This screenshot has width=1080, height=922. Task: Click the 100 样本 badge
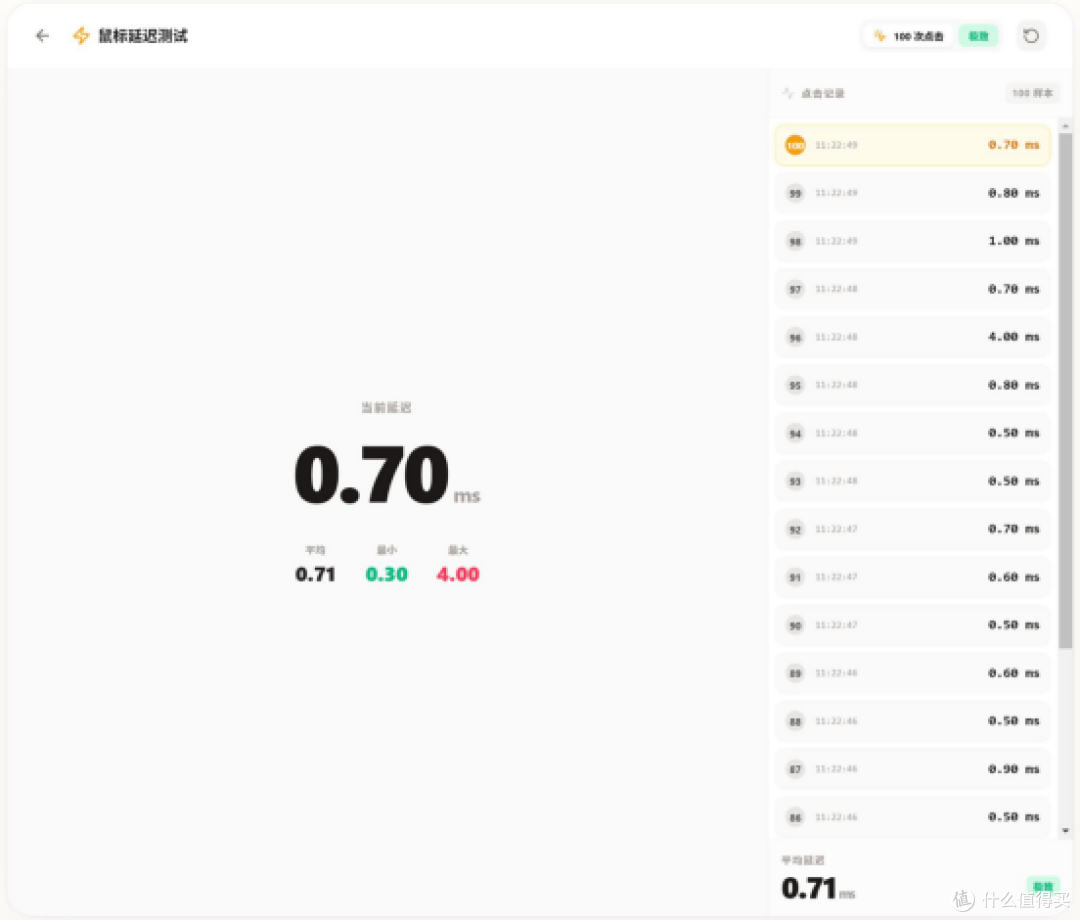click(x=1032, y=93)
